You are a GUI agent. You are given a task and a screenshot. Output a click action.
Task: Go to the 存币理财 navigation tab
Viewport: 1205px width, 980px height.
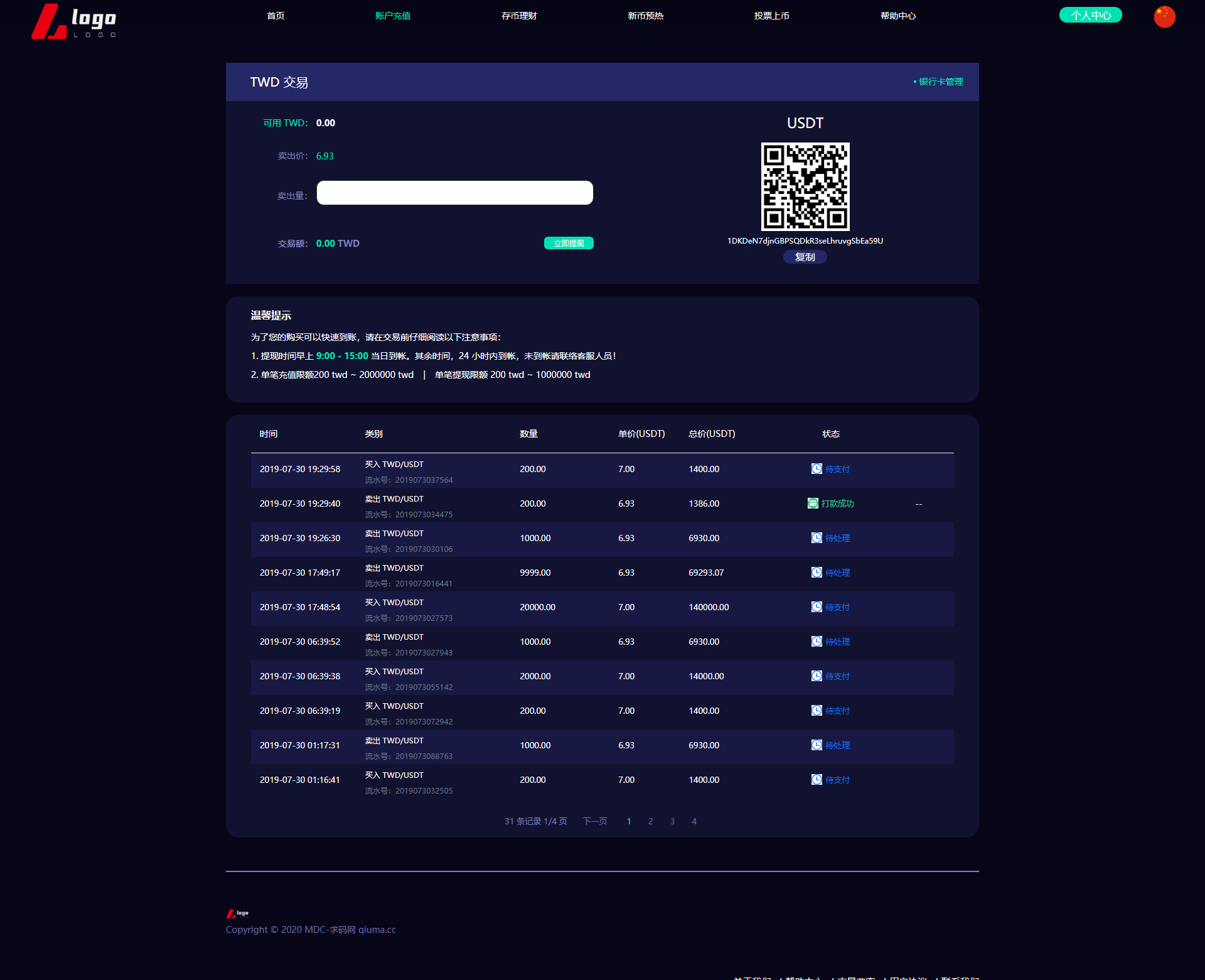[519, 16]
